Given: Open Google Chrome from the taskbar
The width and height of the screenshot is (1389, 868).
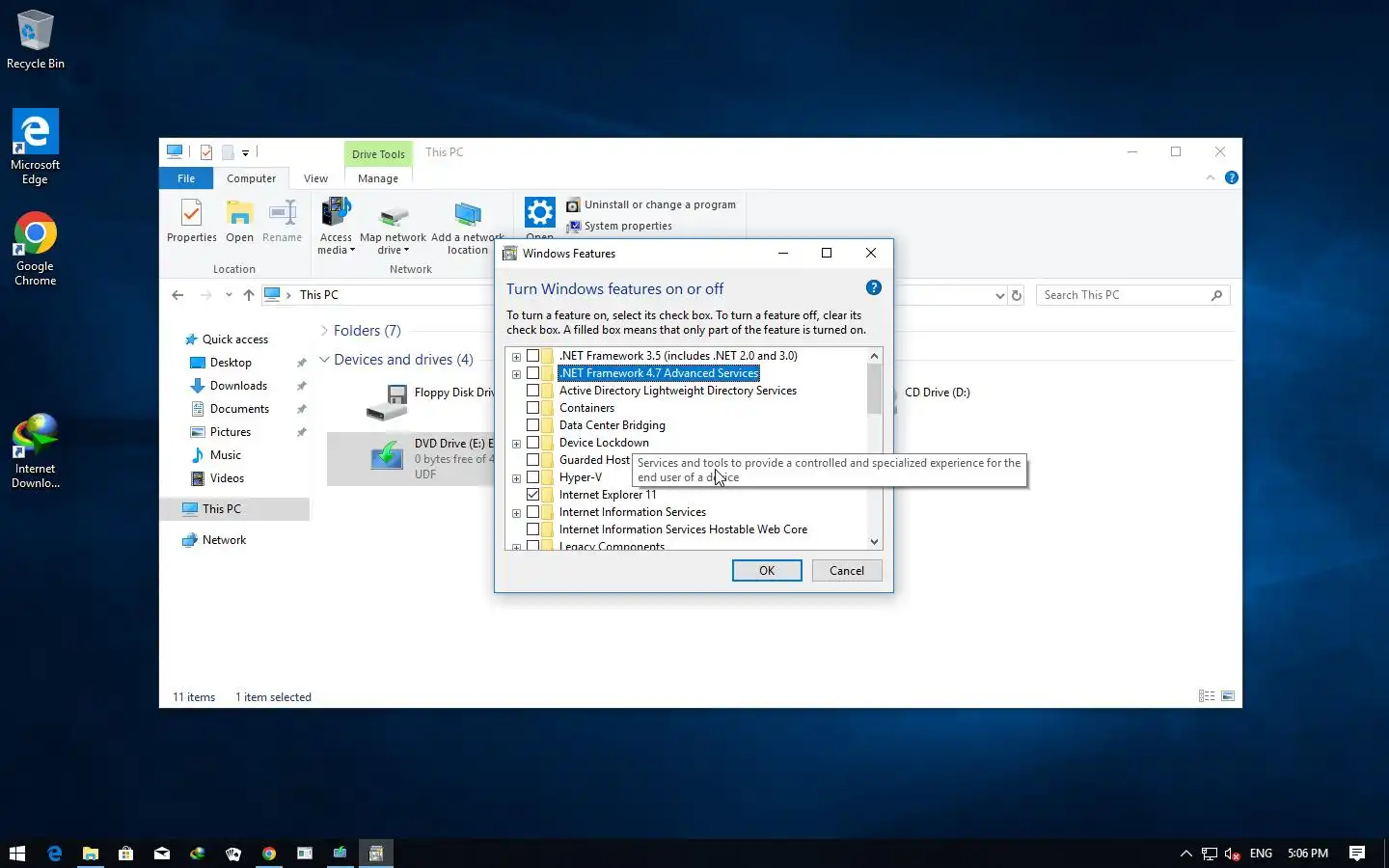Looking at the screenshot, I should [x=268, y=854].
